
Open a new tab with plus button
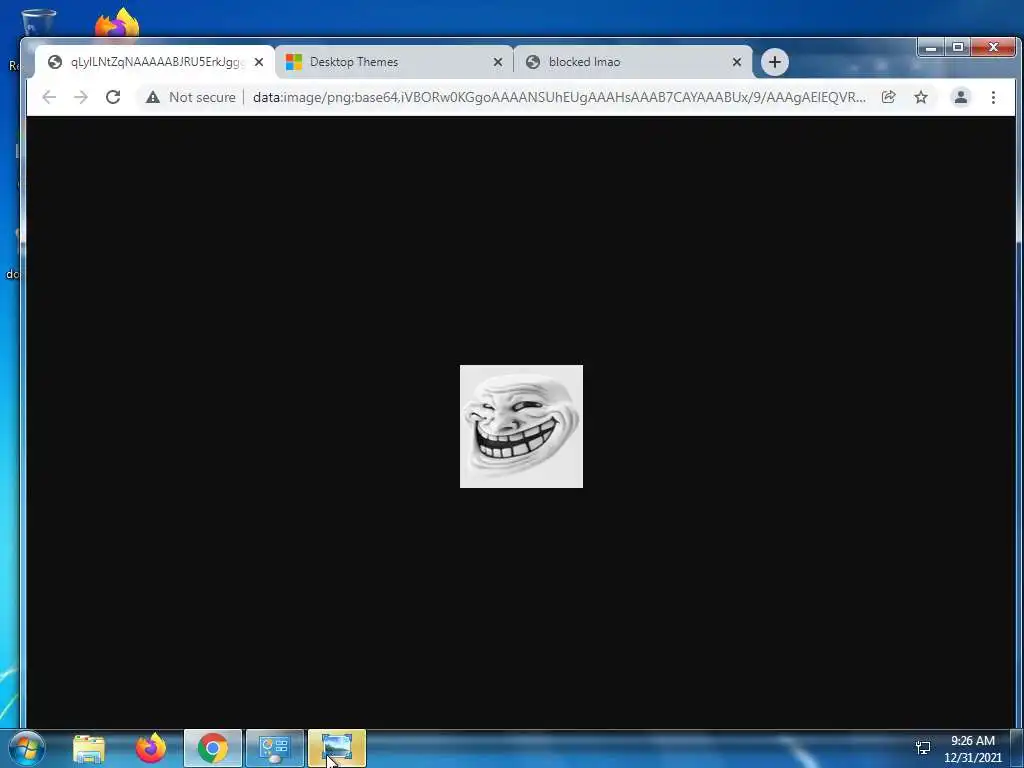[x=775, y=62]
